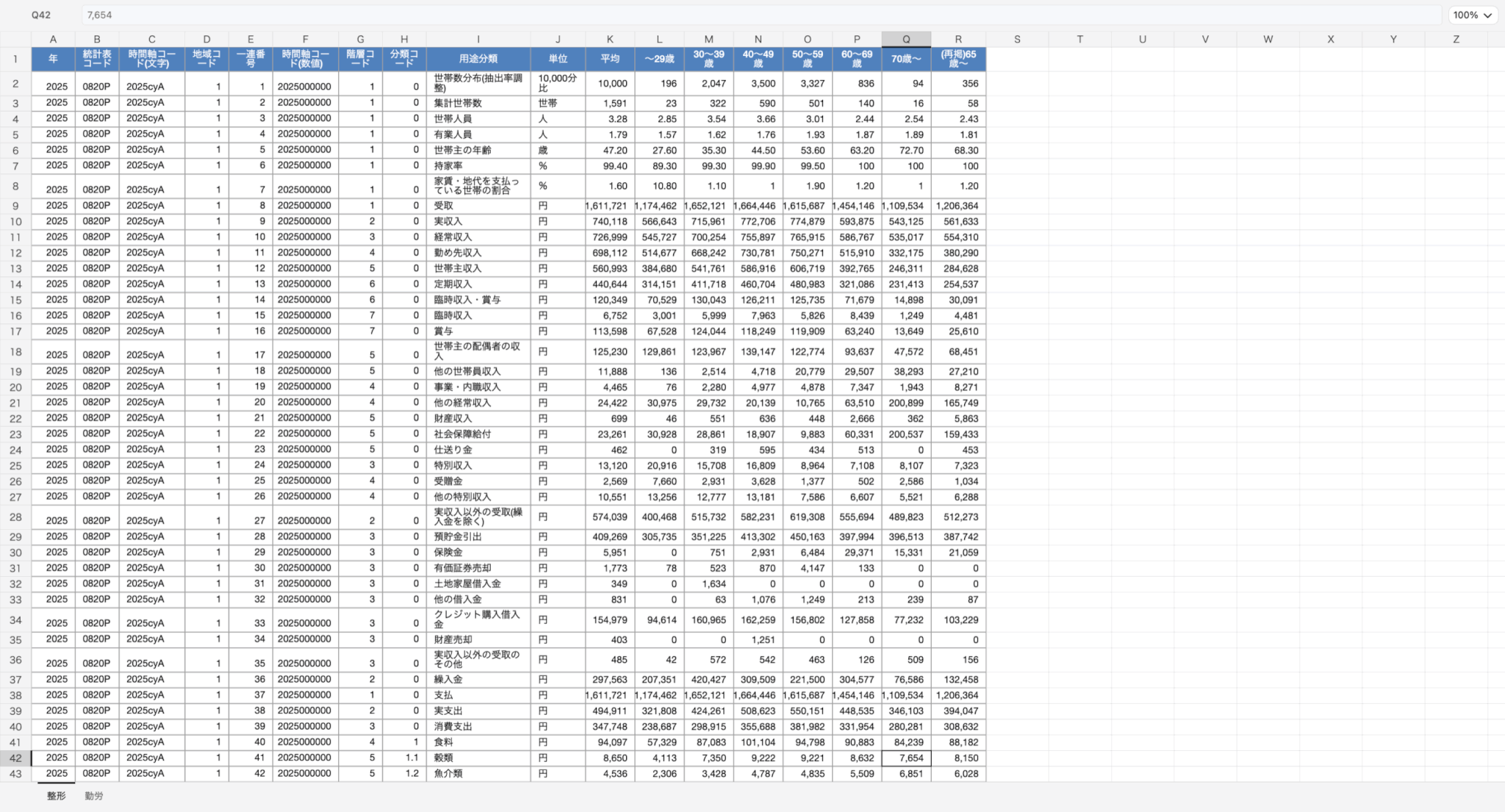The width and height of the screenshot is (1505, 812).
Task: Click the 消費支出 label cell
Action: coord(453,726)
